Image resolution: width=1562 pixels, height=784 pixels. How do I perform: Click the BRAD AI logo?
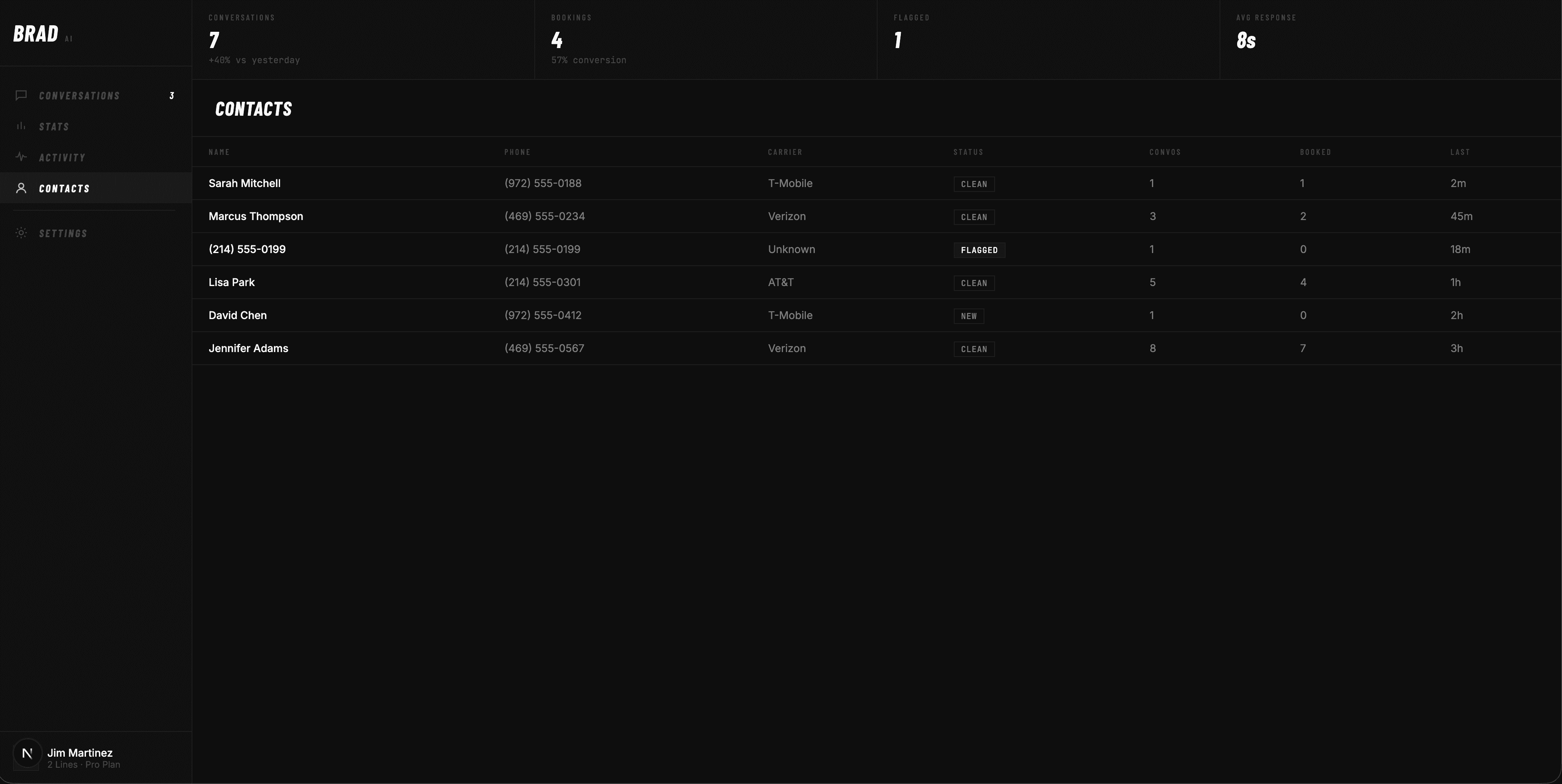(x=36, y=34)
